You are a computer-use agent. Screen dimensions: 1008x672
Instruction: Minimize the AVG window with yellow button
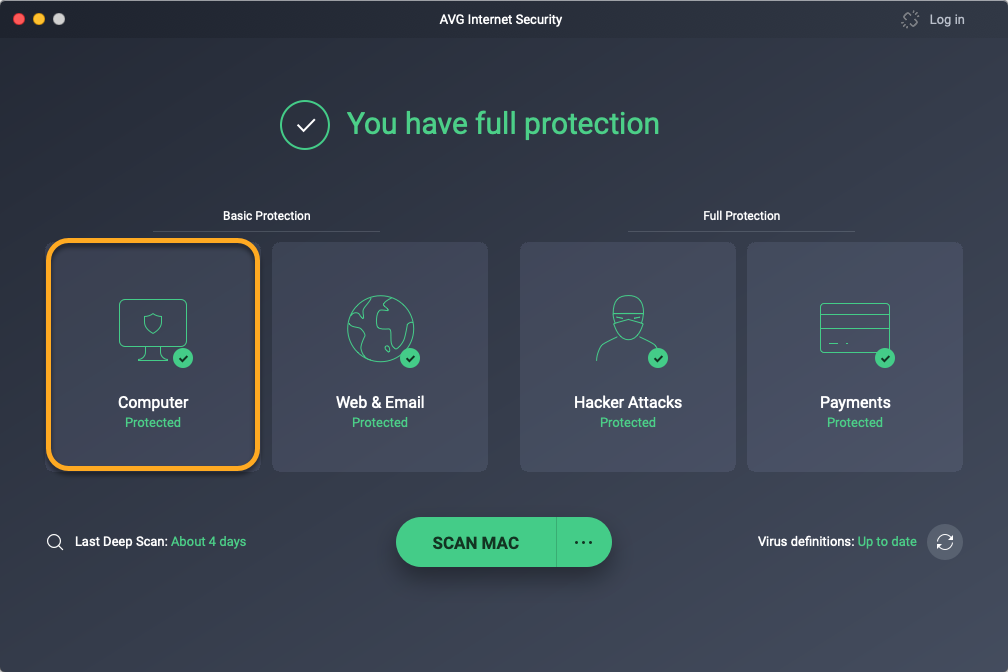[x=39, y=19]
